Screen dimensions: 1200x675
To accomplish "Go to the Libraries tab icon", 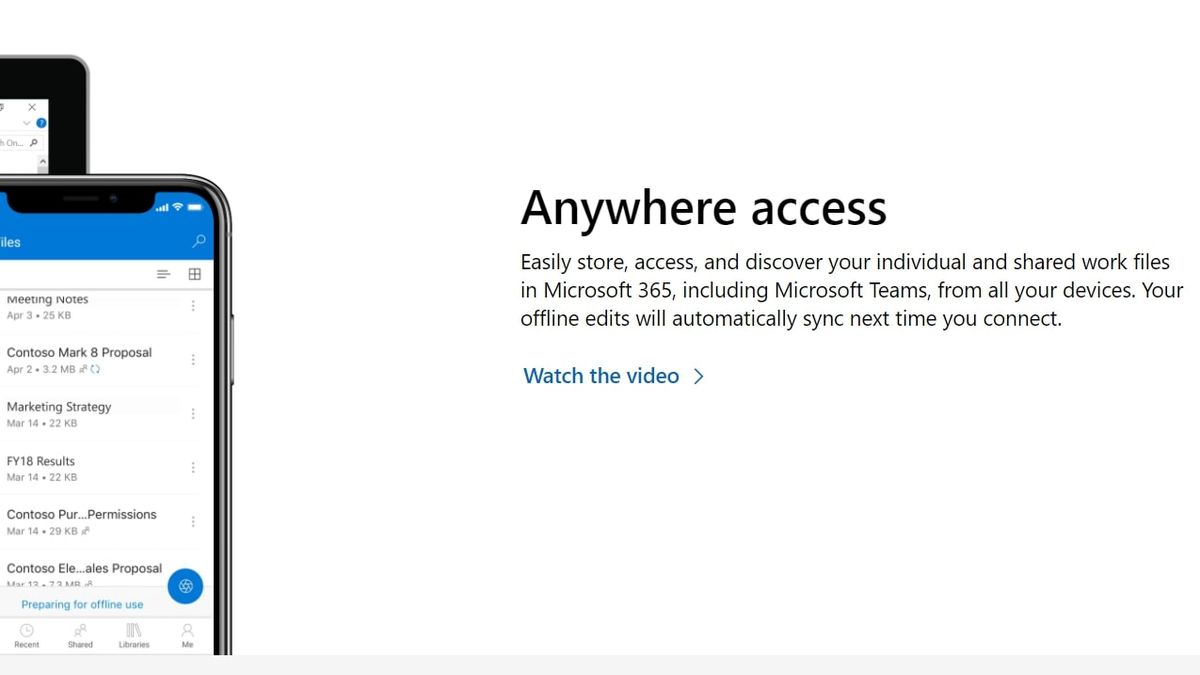I will click(x=134, y=636).
